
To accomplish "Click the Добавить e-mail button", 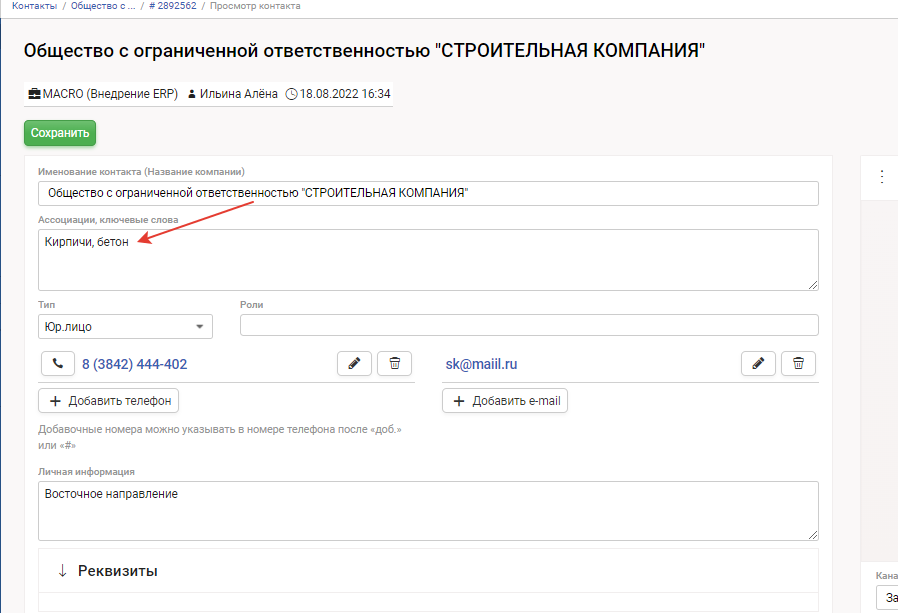I will click(x=505, y=401).
